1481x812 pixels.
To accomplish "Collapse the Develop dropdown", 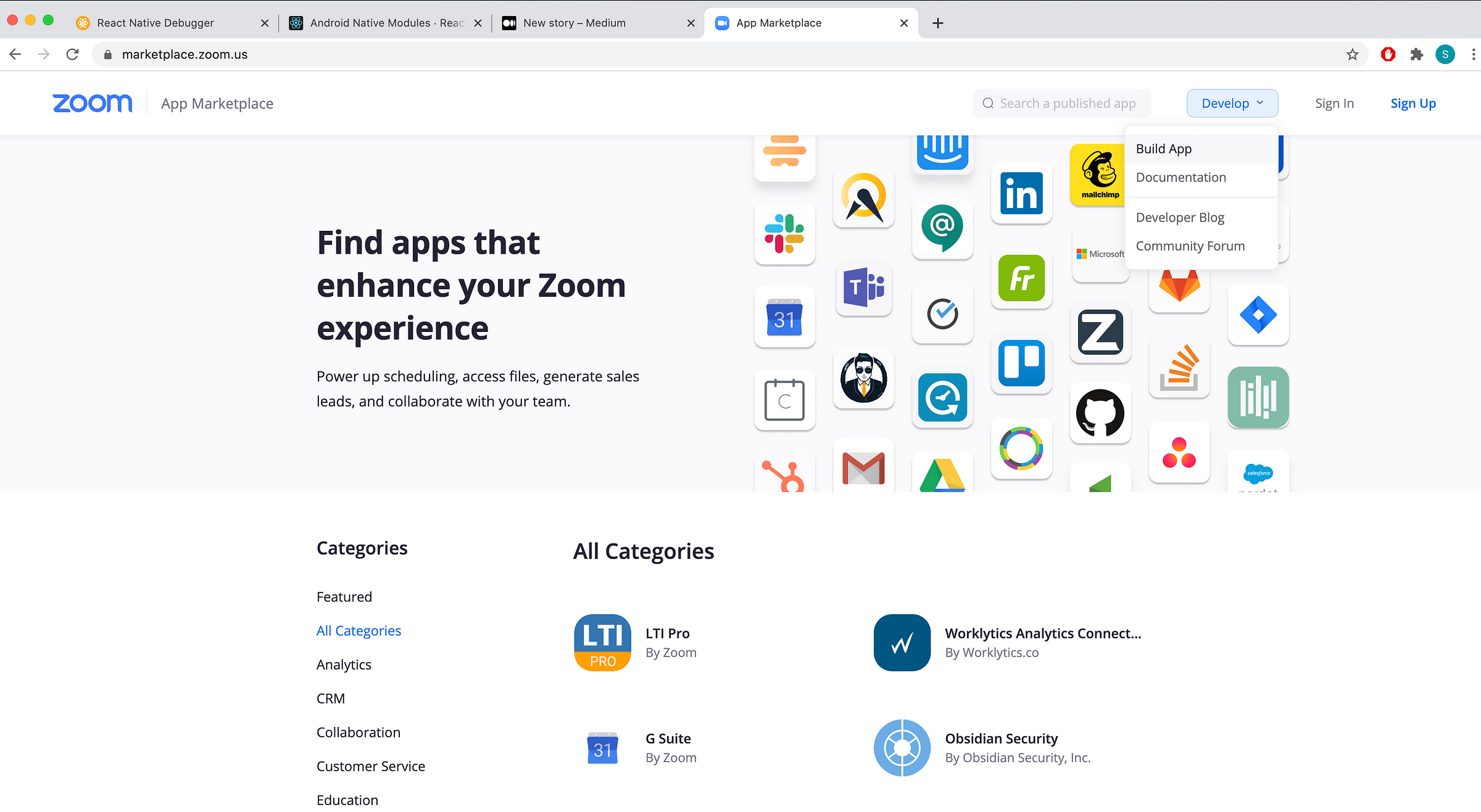I will [x=1232, y=103].
